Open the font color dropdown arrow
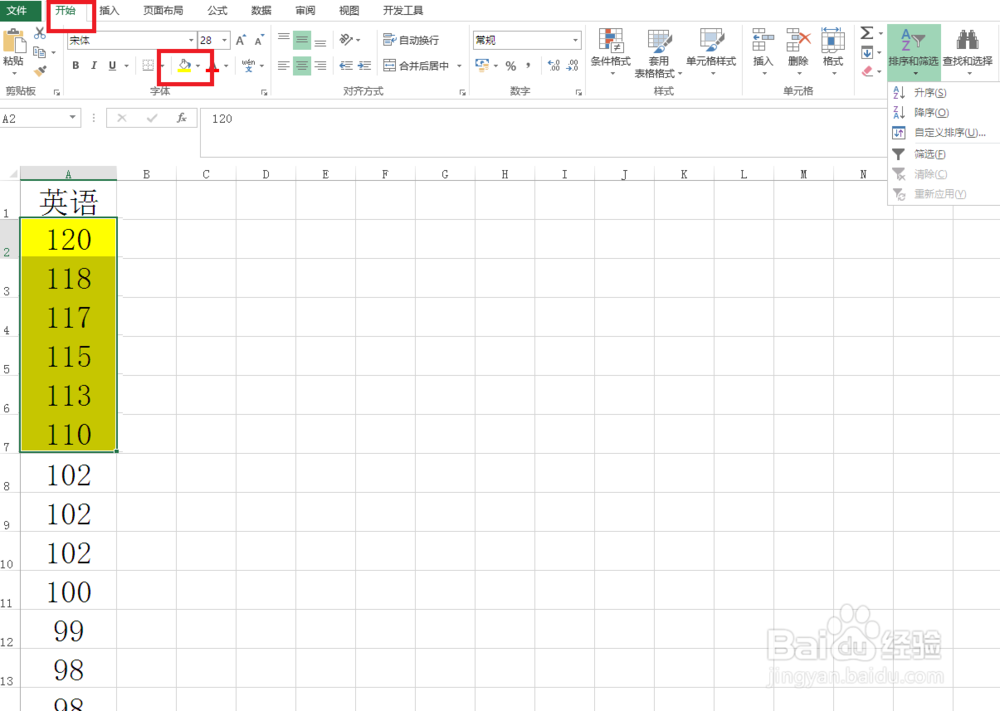Image resolution: width=1000 pixels, height=711 pixels. click(x=226, y=66)
